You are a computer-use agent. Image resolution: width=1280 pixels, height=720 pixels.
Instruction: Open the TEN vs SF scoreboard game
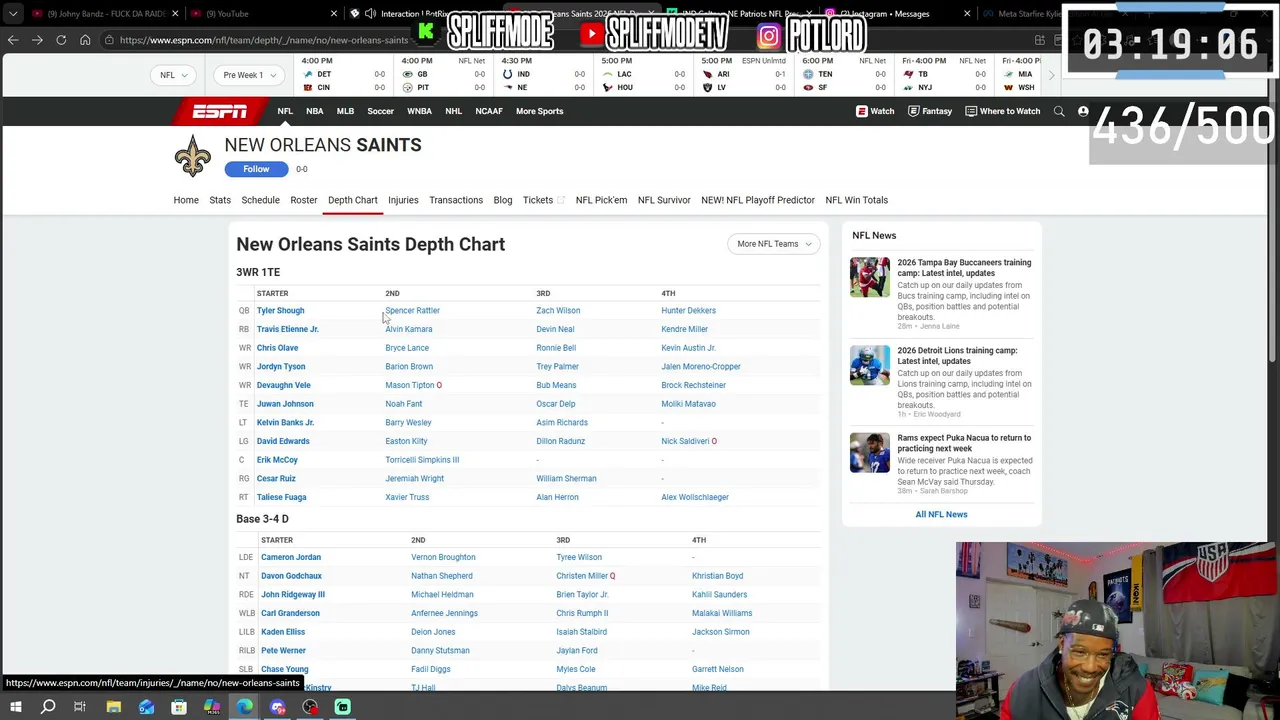pyautogui.click(x=844, y=75)
